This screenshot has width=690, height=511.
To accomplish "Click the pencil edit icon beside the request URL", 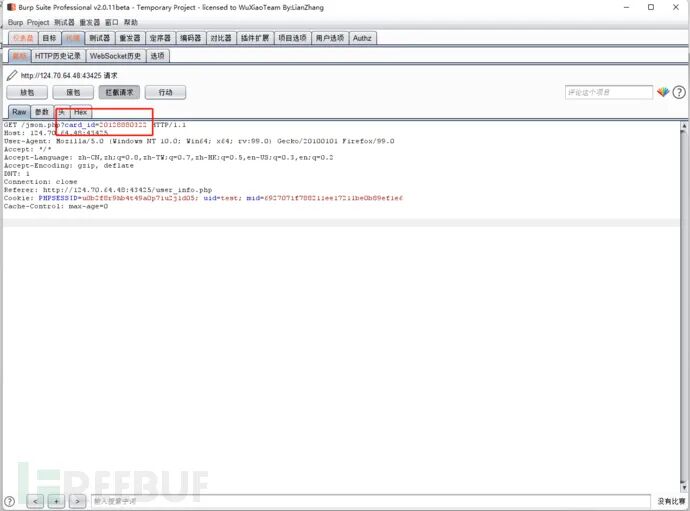I will tap(12, 76).
